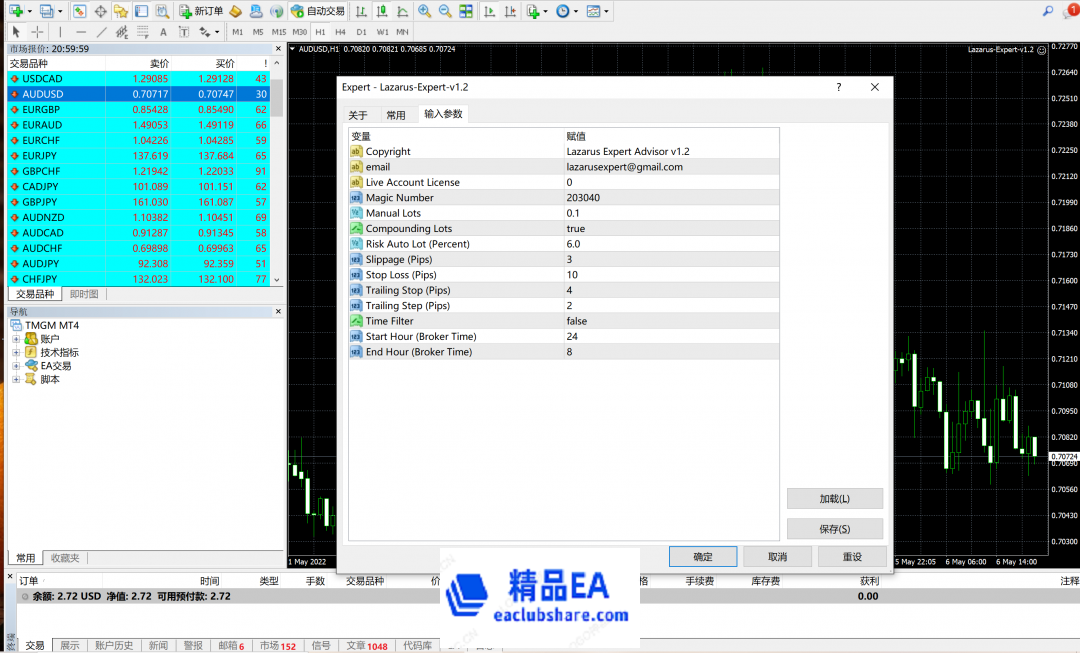Switch chart to line chart icon
1080x653 pixels.
[402, 11]
